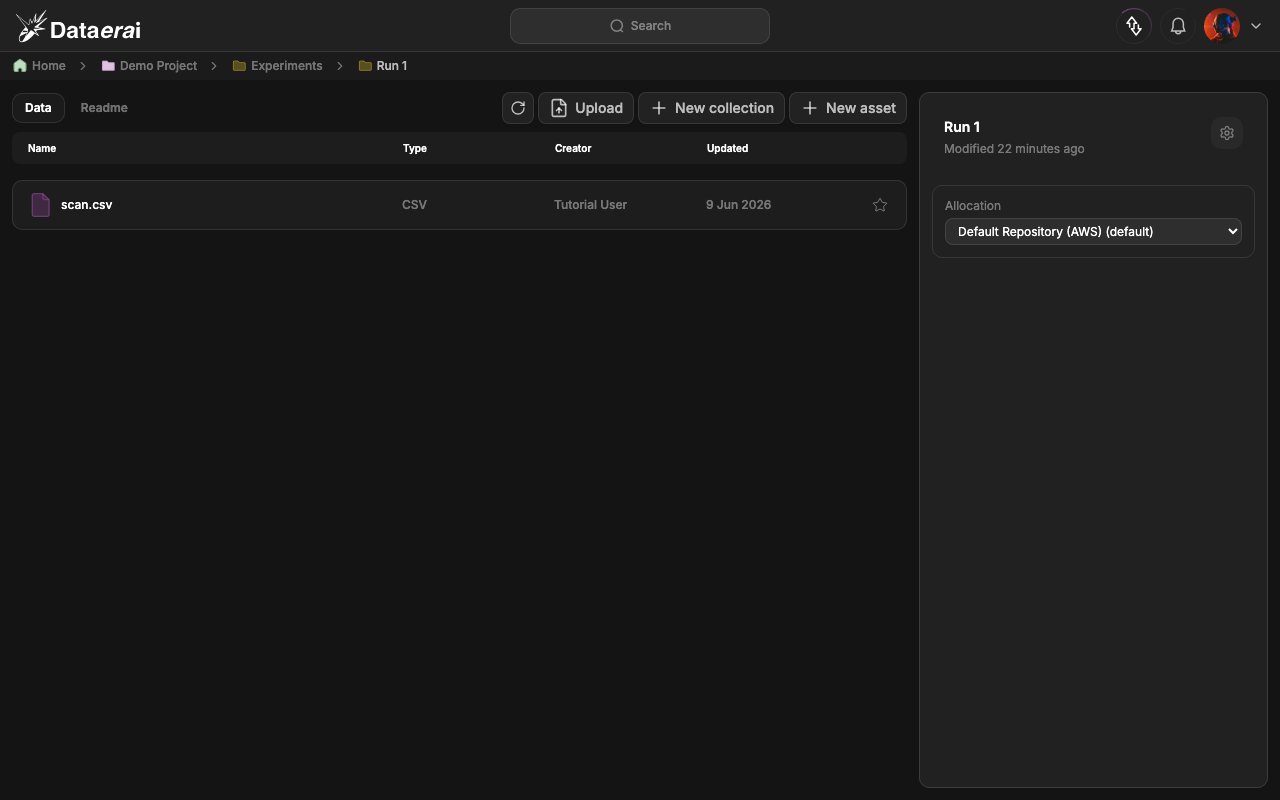Click Modified 22 minutes ago text
1280x800 pixels.
[1014, 149]
